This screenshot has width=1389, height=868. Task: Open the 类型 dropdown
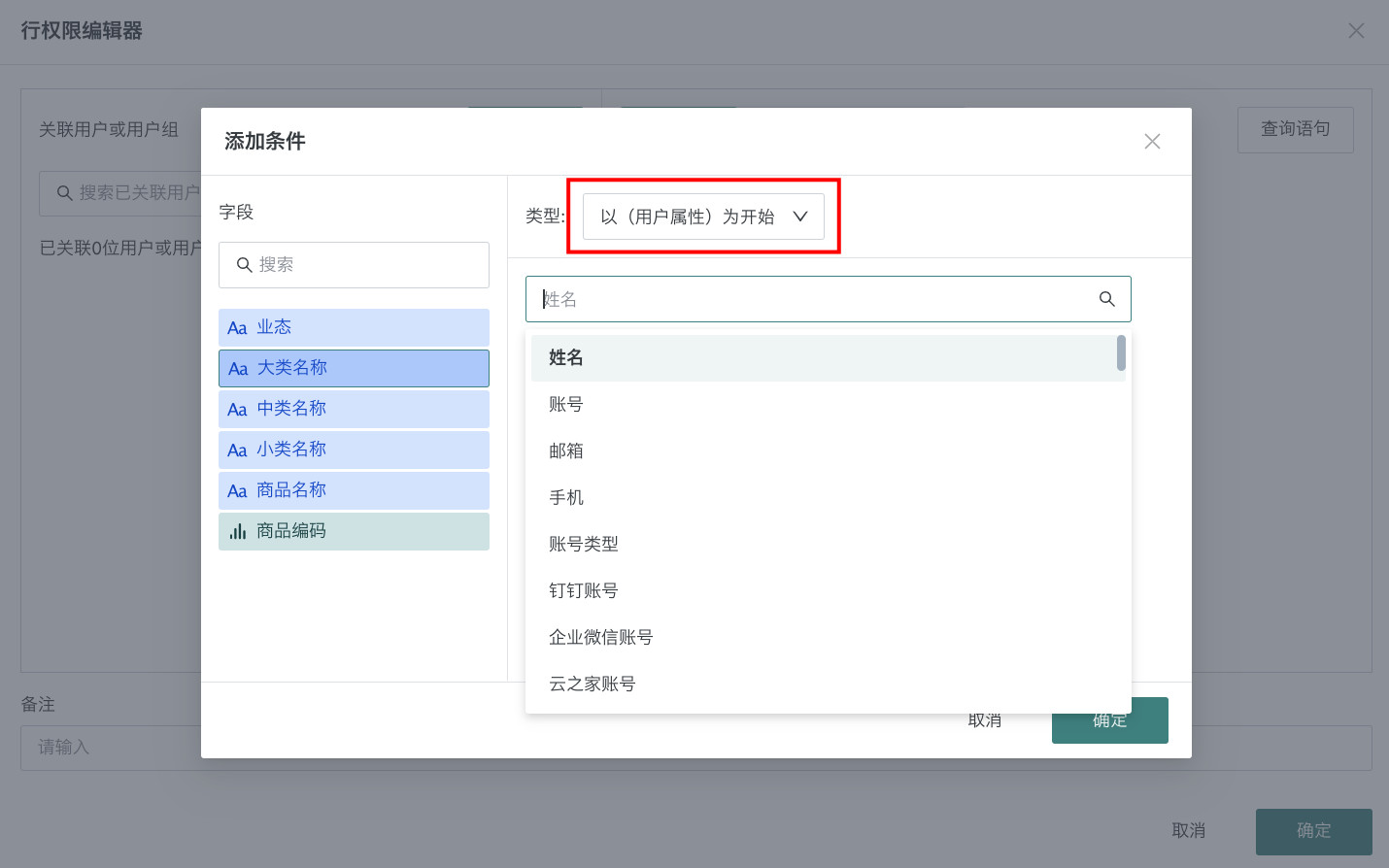[703, 217]
